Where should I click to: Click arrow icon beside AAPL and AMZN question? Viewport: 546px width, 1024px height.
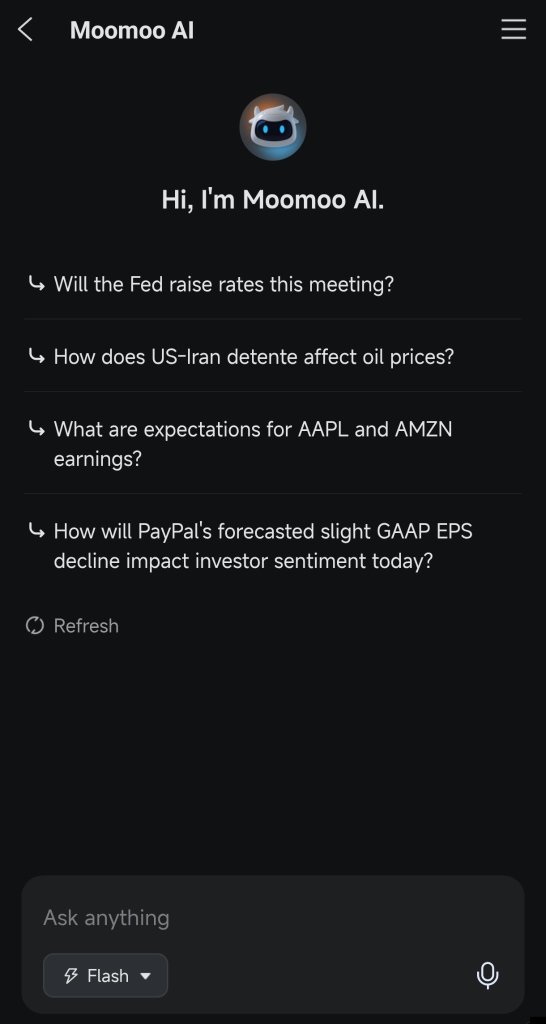coord(37,428)
